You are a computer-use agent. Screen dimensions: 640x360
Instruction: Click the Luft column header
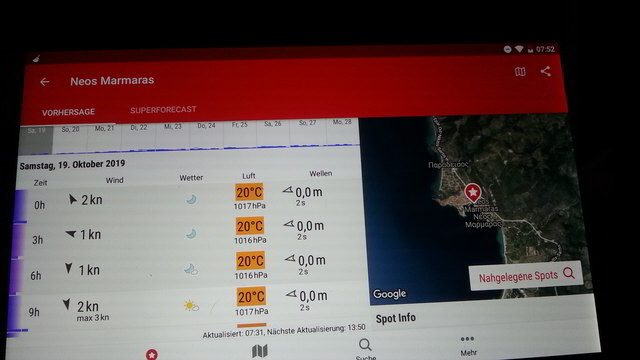pyautogui.click(x=249, y=176)
